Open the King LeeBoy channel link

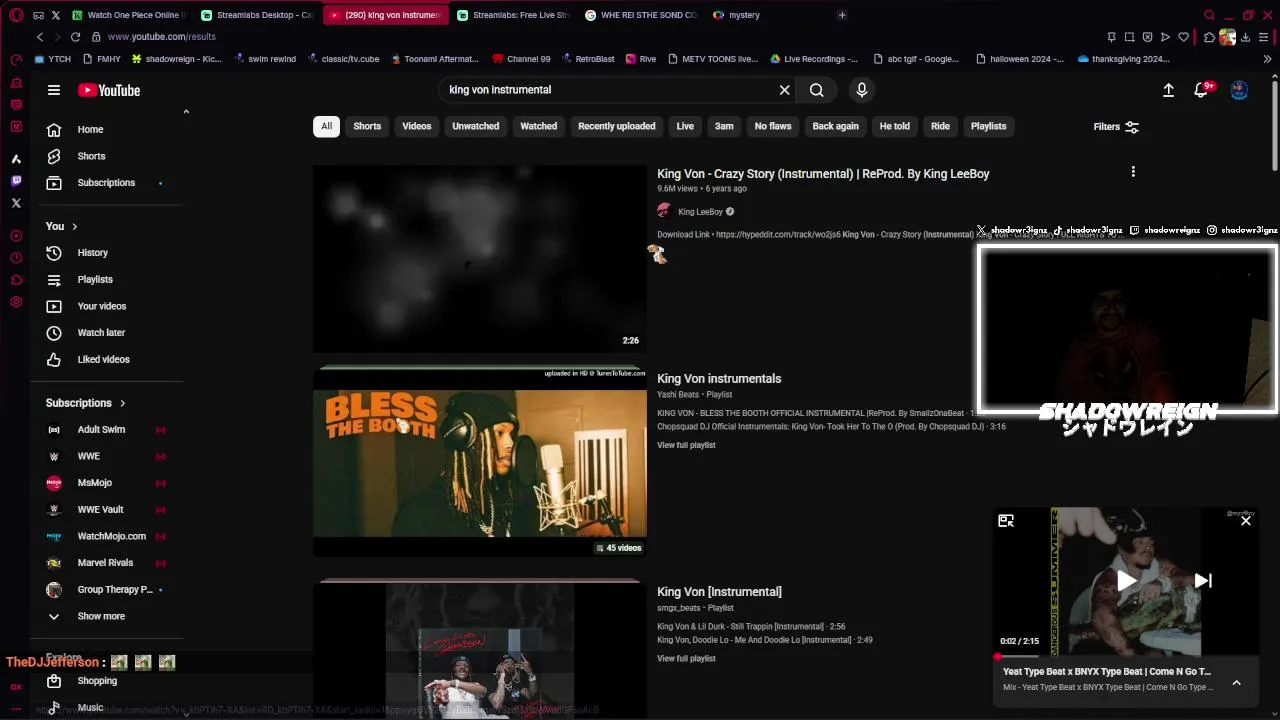click(x=700, y=212)
